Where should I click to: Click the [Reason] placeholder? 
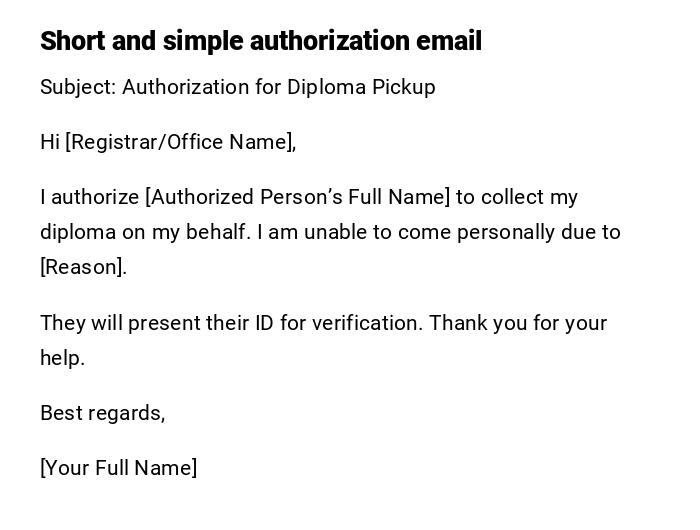pos(83,267)
